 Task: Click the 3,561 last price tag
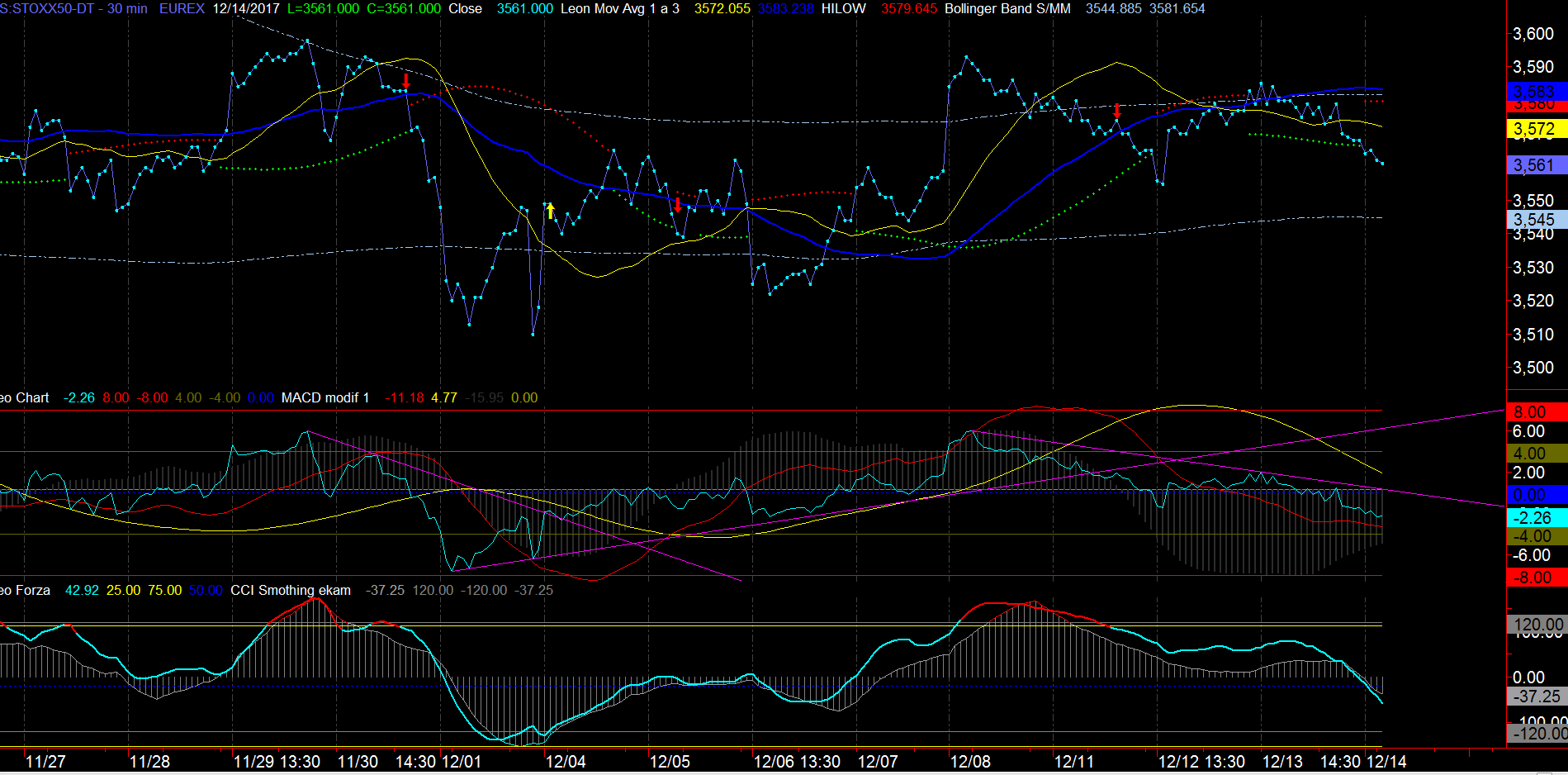coord(1537,165)
